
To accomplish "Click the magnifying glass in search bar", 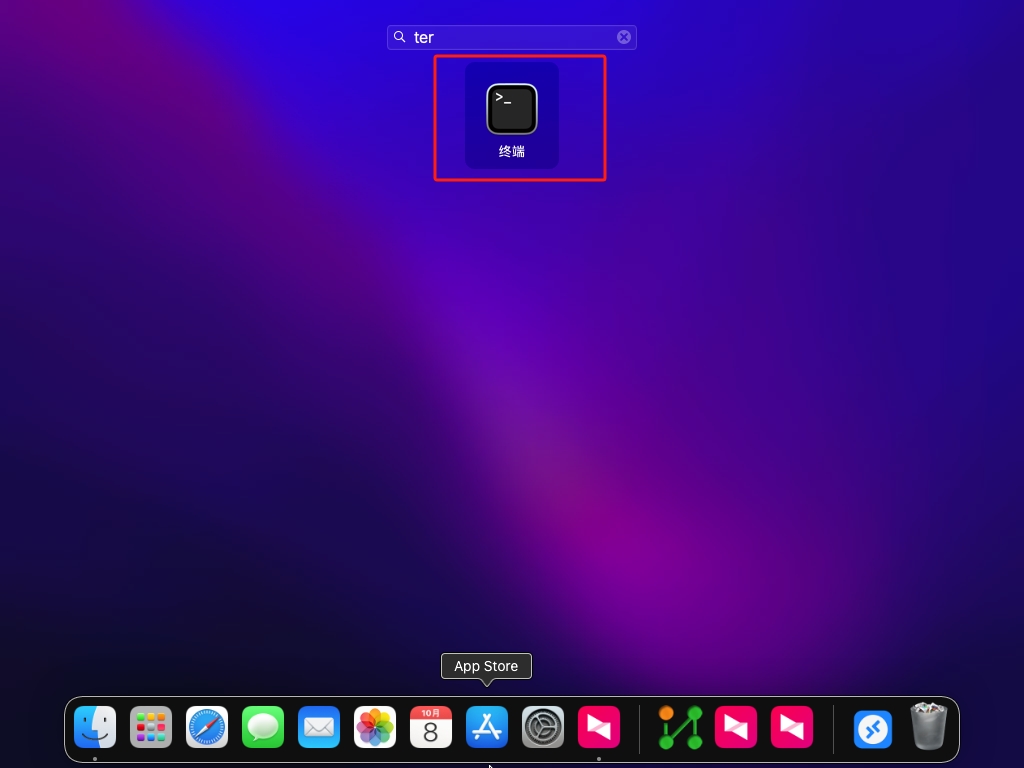I will [400, 37].
